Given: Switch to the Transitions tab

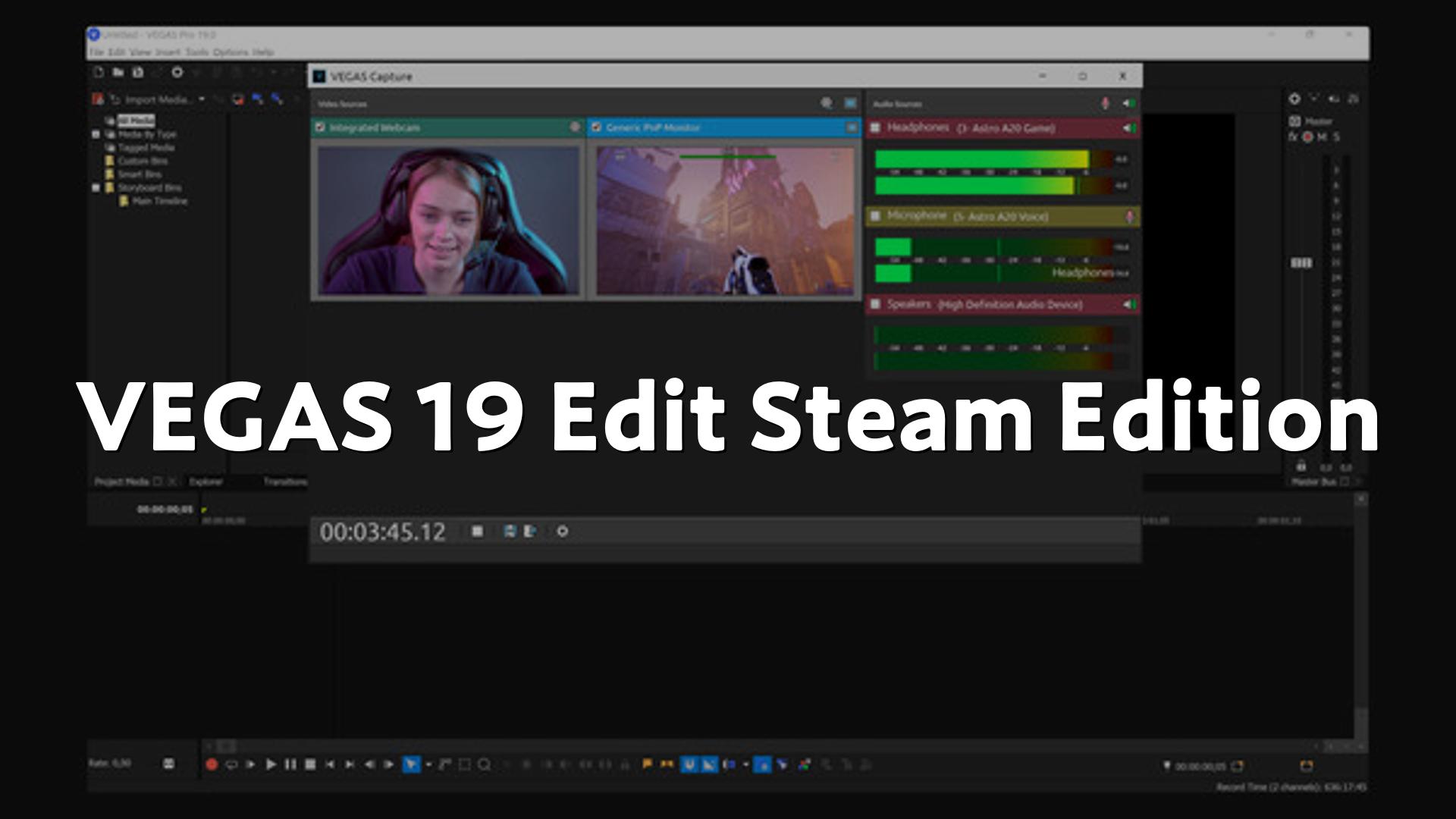Looking at the screenshot, I should (285, 482).
